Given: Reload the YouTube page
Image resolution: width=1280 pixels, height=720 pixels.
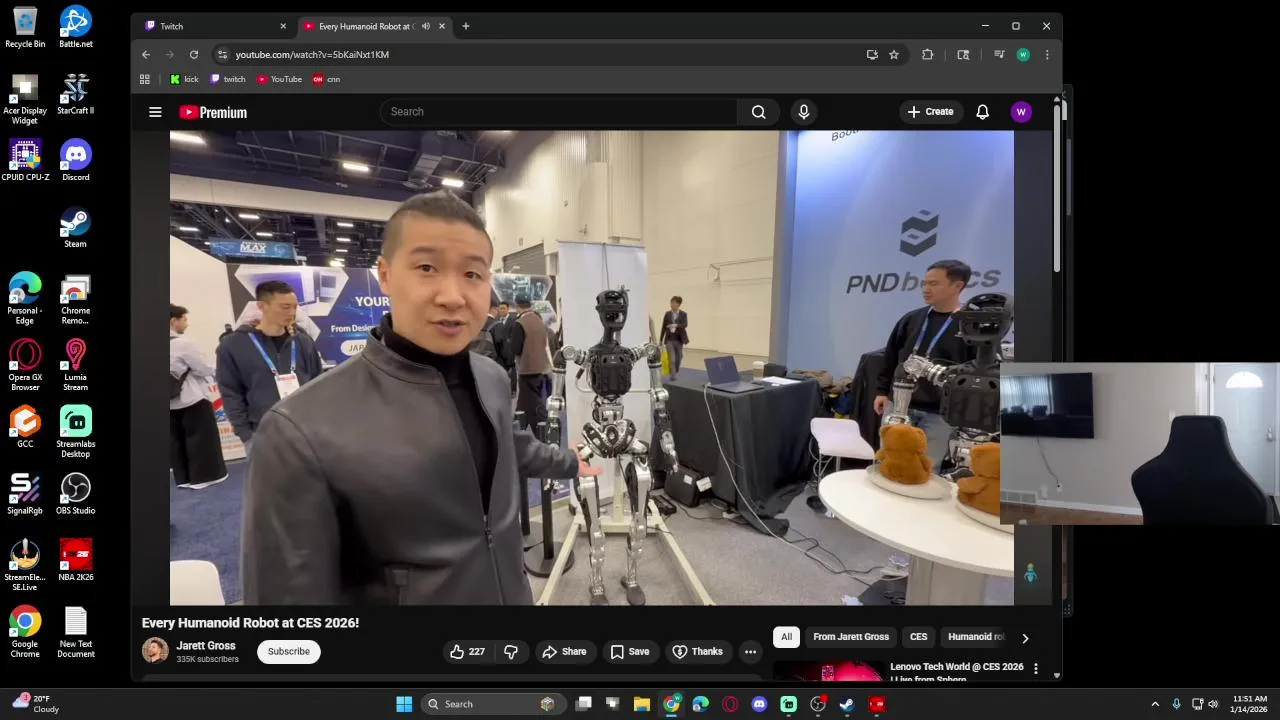Looking at the screenshot, I should (194, 54).
